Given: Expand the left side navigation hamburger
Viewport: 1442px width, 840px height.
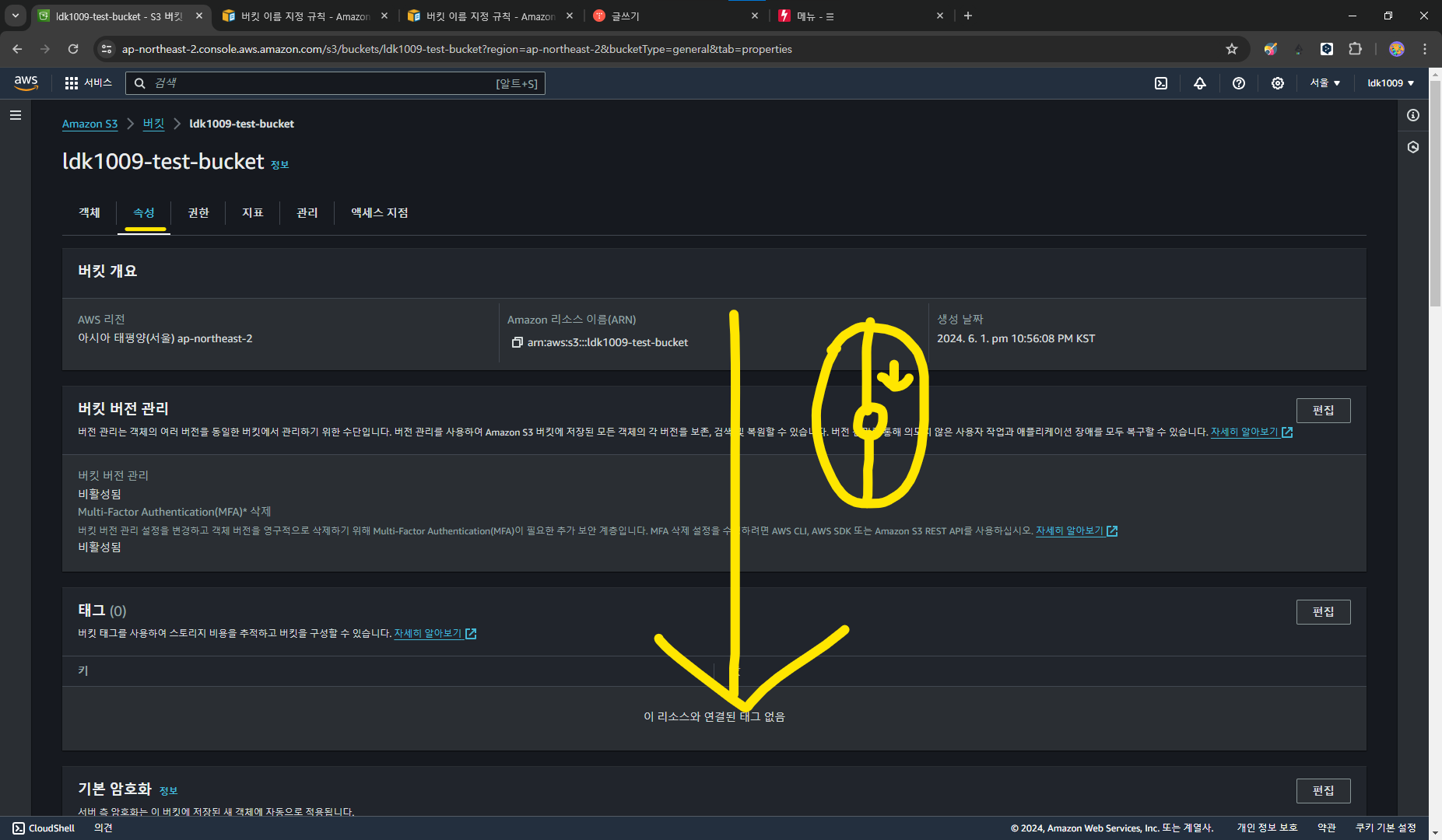Looking at the screenshot, I should (16, 115).
